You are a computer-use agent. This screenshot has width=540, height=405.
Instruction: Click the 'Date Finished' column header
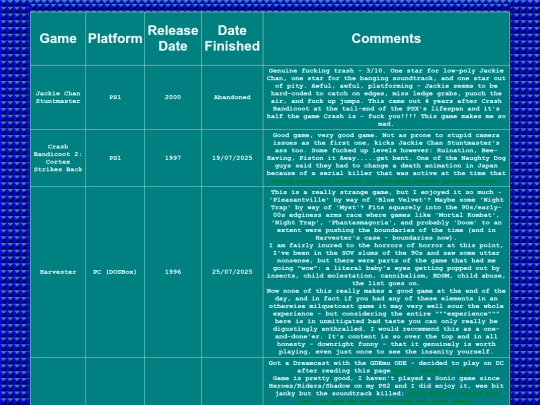click(x=232, y=39)
